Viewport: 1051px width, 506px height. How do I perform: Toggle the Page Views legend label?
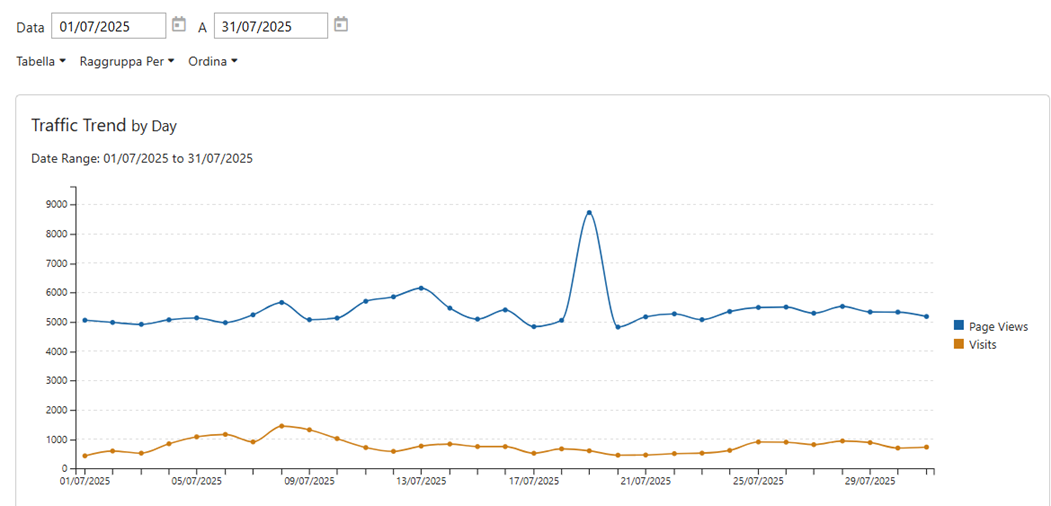click(x=998, y=327)
